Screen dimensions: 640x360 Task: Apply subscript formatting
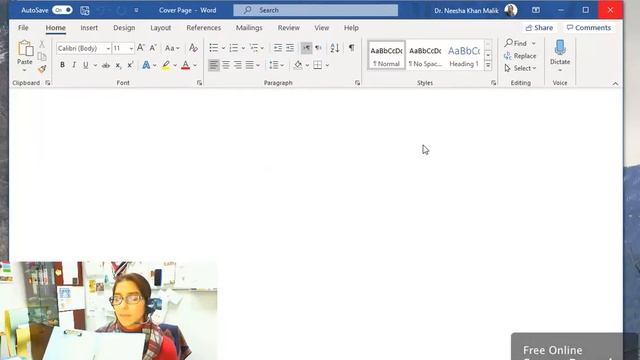point(118,65)
